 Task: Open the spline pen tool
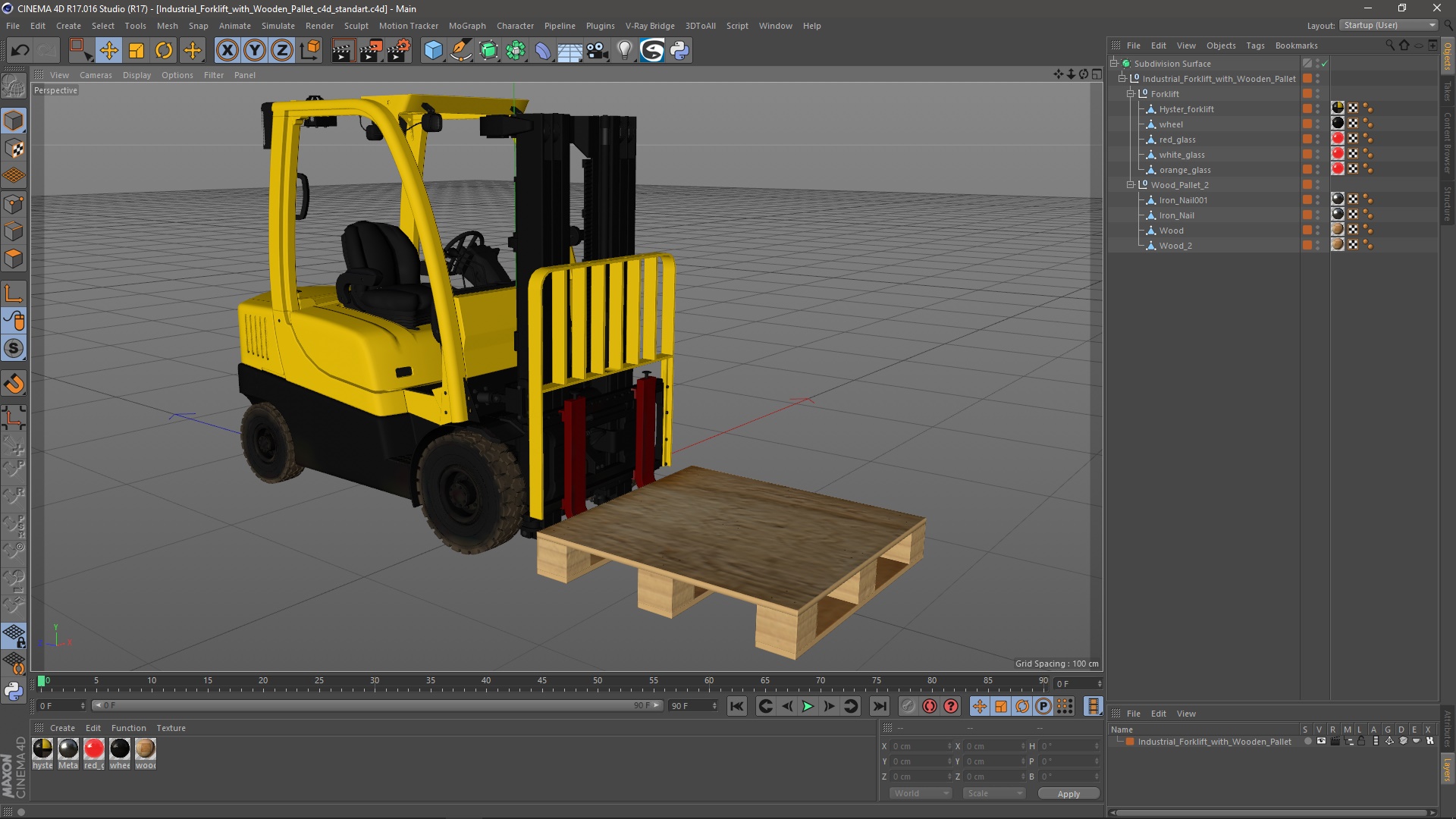coord(460,51)
